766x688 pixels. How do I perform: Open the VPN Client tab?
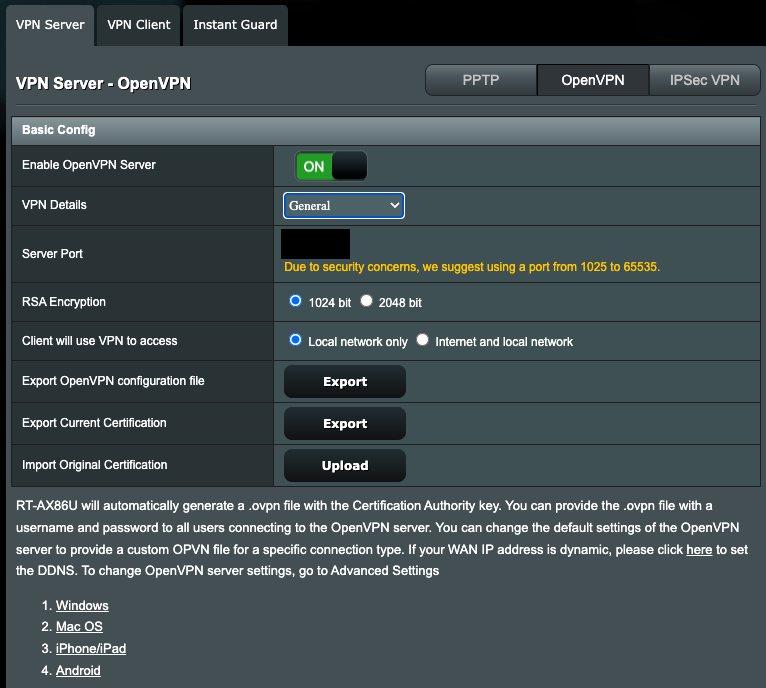pos(139,25)
